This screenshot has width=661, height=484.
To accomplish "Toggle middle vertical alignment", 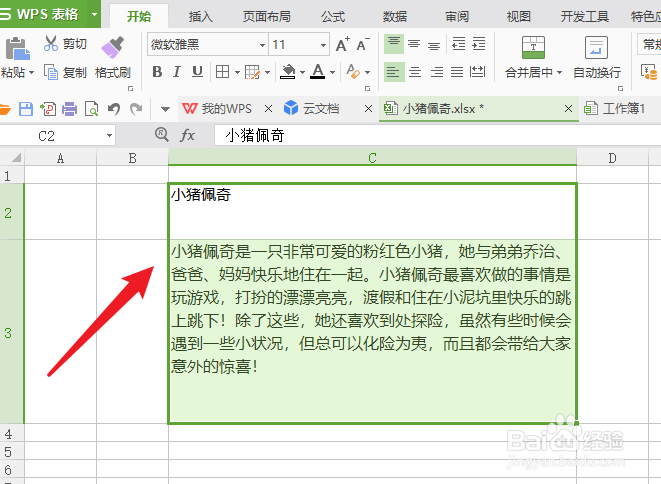I will click(x=414, y=44).
